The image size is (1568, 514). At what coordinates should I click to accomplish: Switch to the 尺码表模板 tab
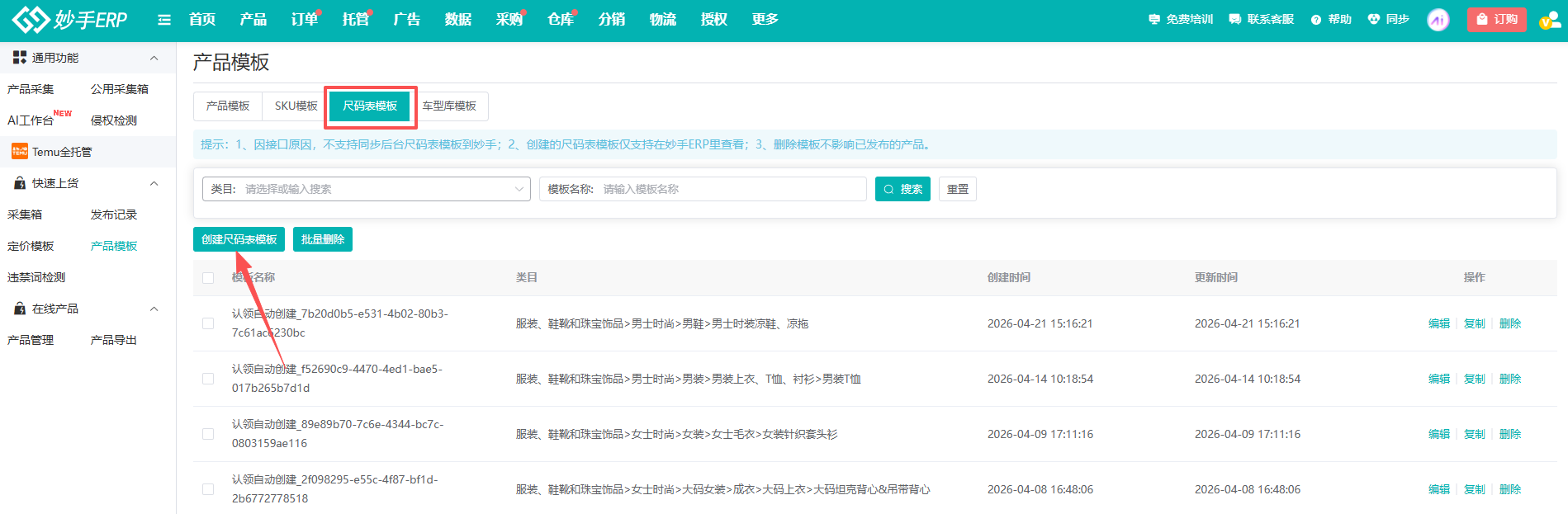pos(370,106)
